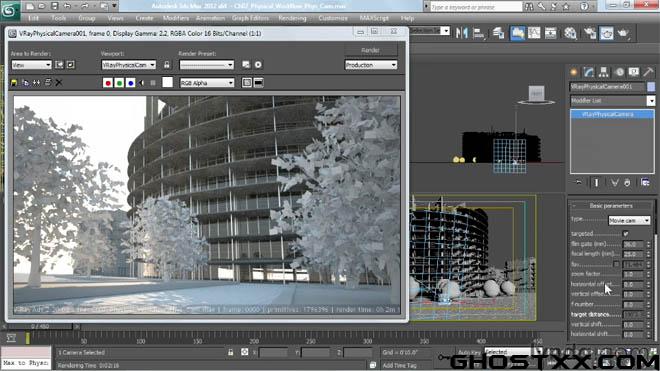Viewport: 660px width, 371px height.
Task: Toggle the green channel button
Action: coord(119,83)
